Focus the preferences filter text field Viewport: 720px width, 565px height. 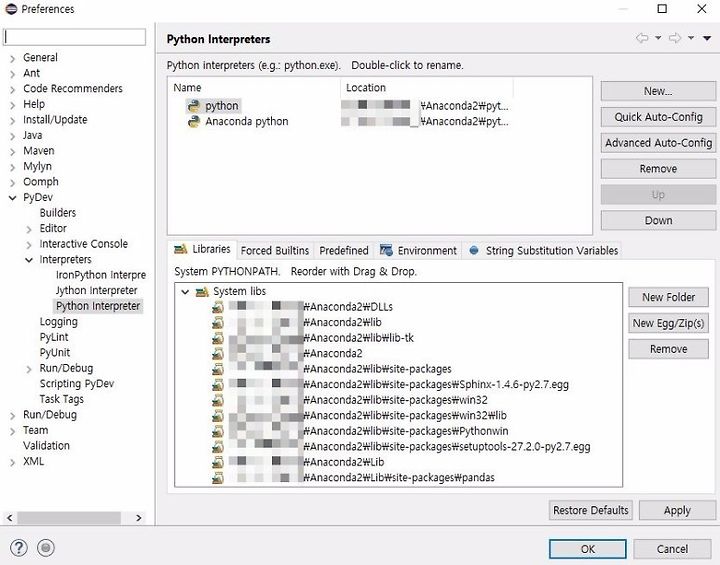pos(74,37)
